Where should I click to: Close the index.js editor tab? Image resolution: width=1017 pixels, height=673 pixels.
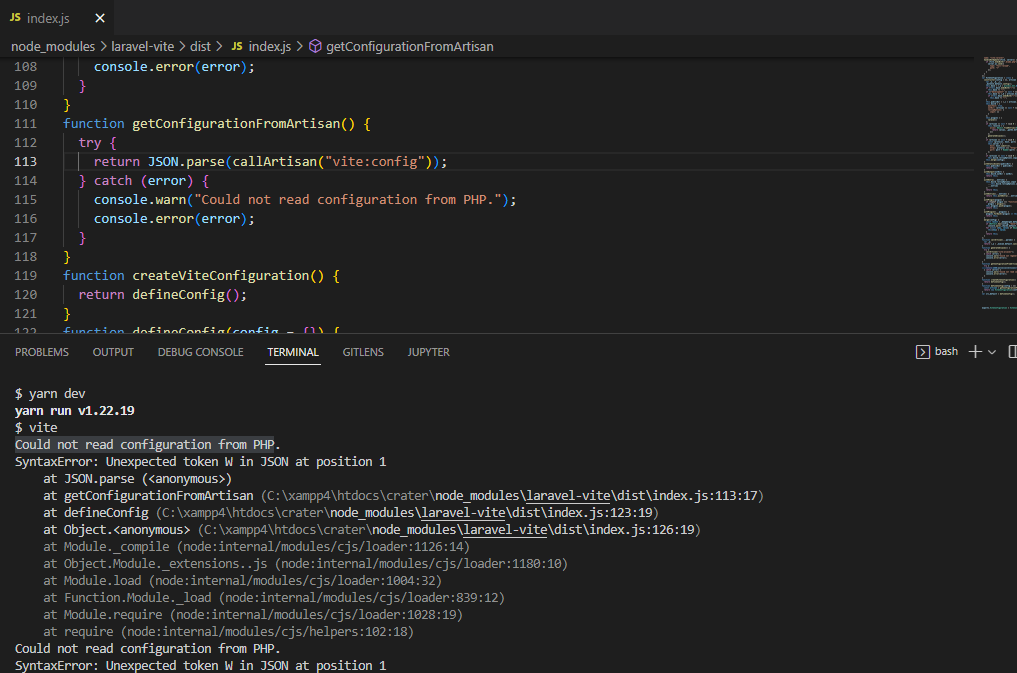(x=100, y=18)
